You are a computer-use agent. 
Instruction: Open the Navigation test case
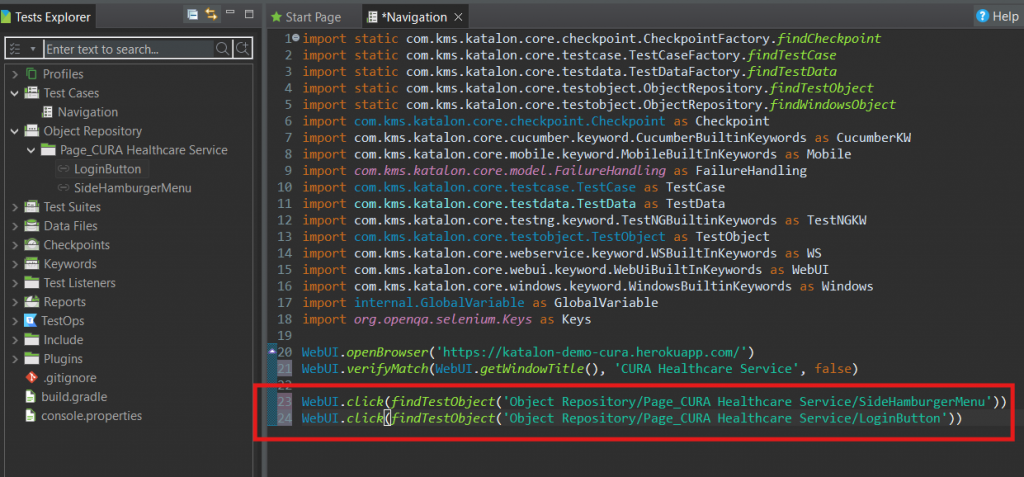[x=88, y=112]
